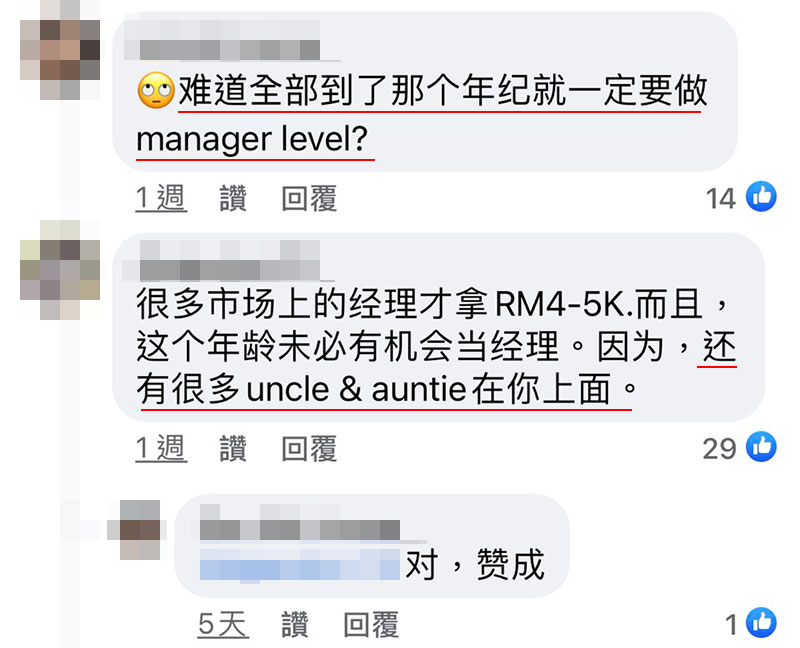Click the rolling-eyes emoji in the first comment
Image resolution: width=800 pixels, height=648 pixels.
156,90
